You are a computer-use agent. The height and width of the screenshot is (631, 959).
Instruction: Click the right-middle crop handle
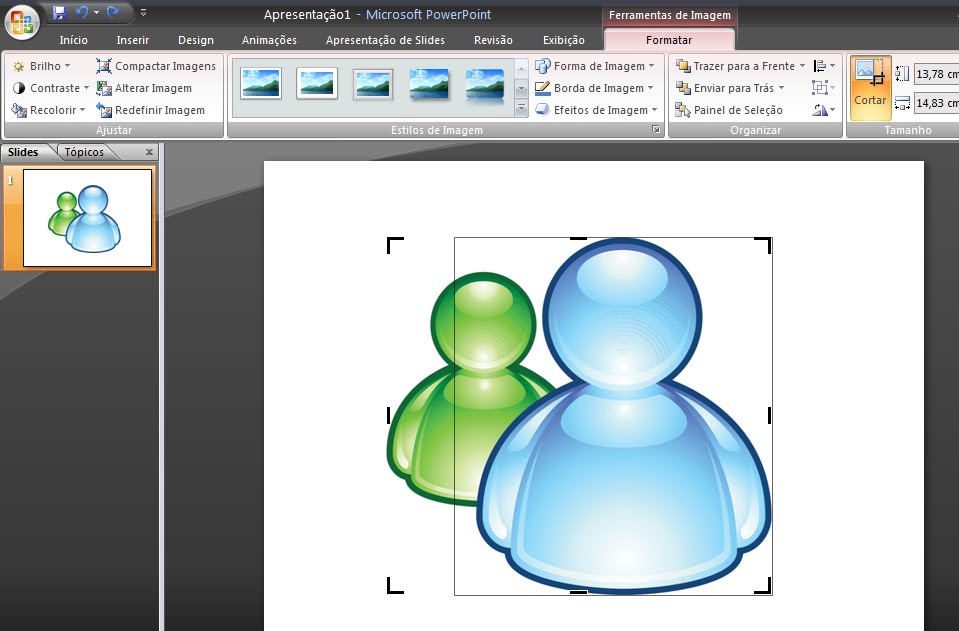point(769,416)
